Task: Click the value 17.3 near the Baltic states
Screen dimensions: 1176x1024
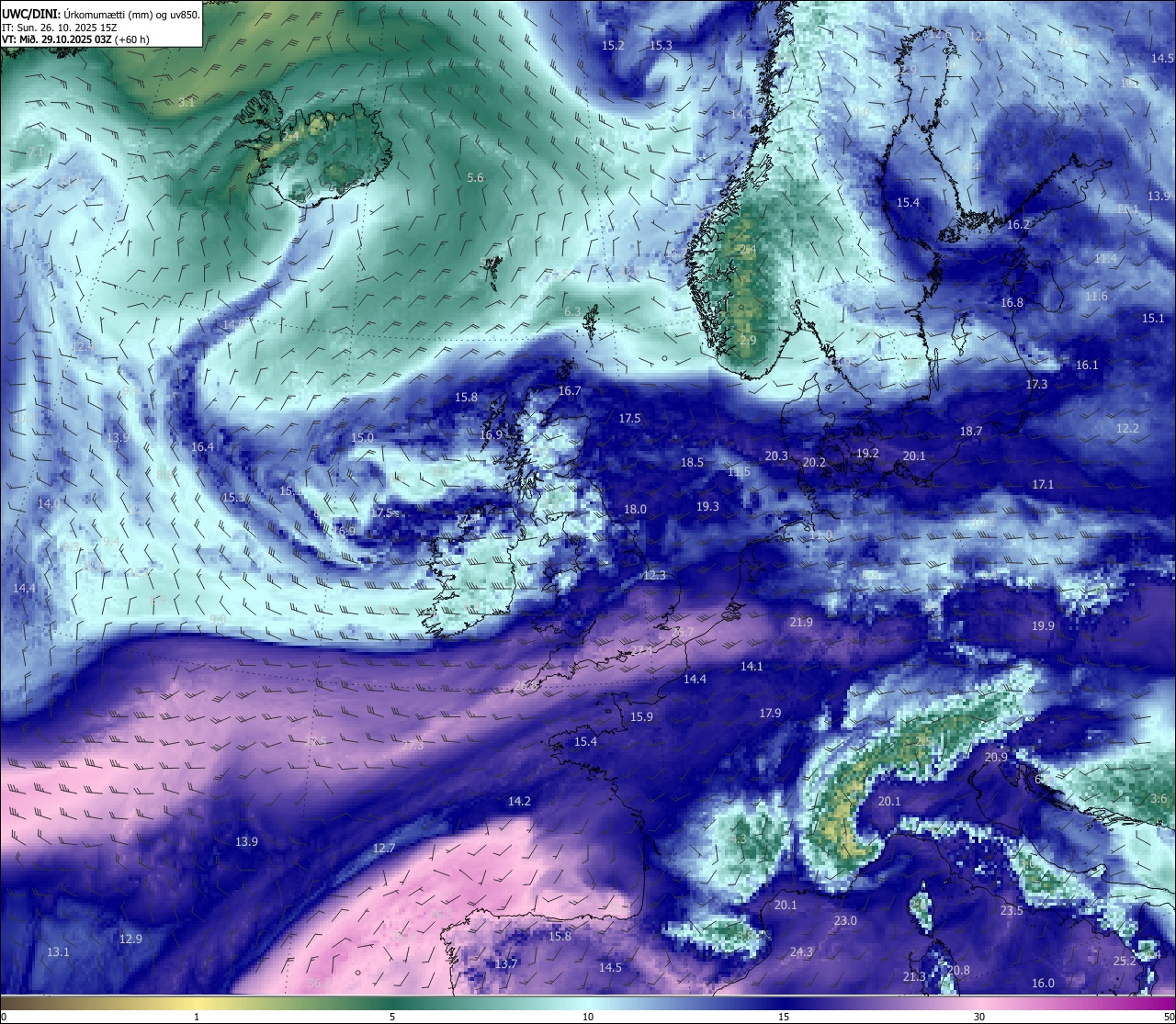Action: [x=1036, y=385]
